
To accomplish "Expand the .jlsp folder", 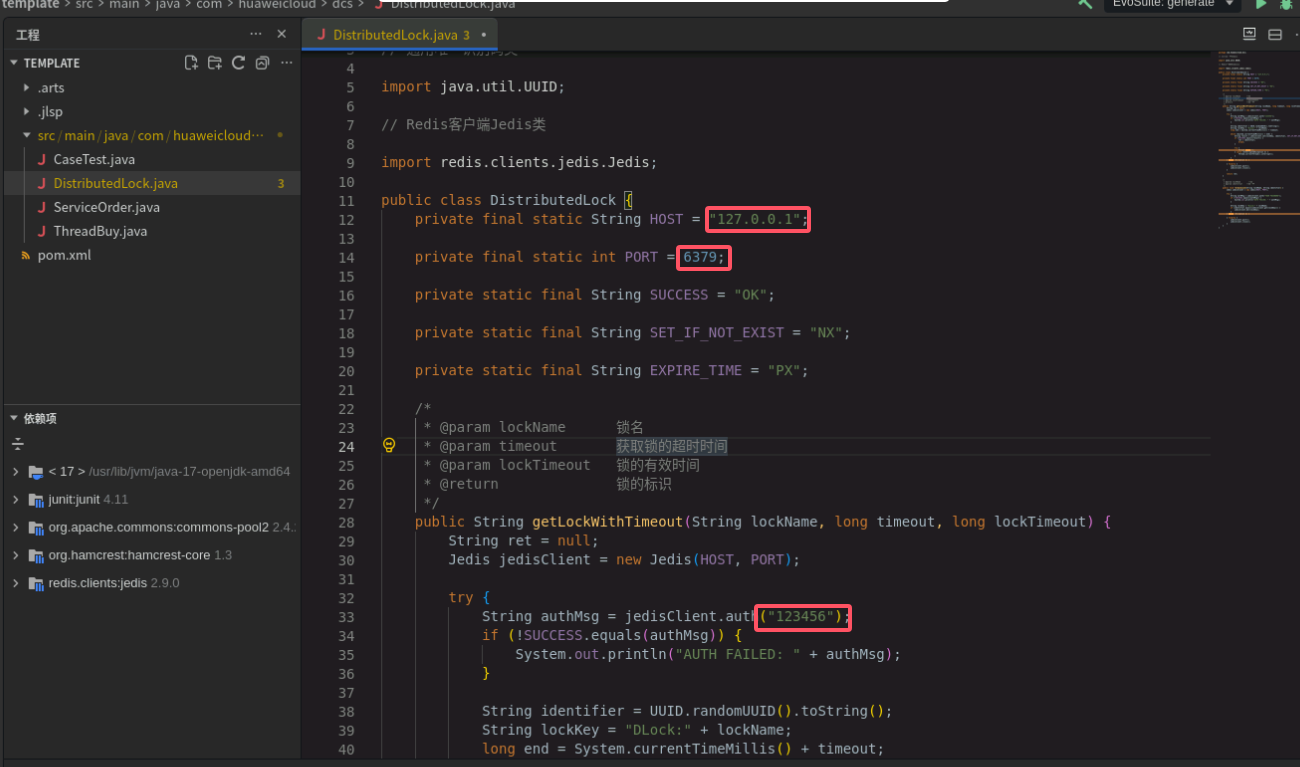I will [x=26, y=111].
